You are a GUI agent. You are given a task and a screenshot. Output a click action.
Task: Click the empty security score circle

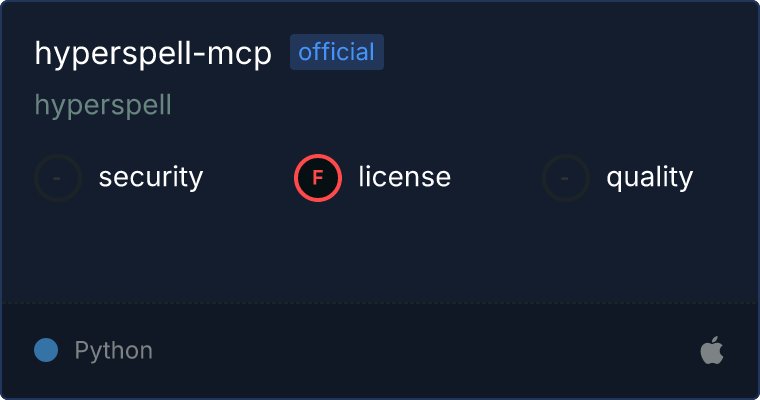coord(58,178)
